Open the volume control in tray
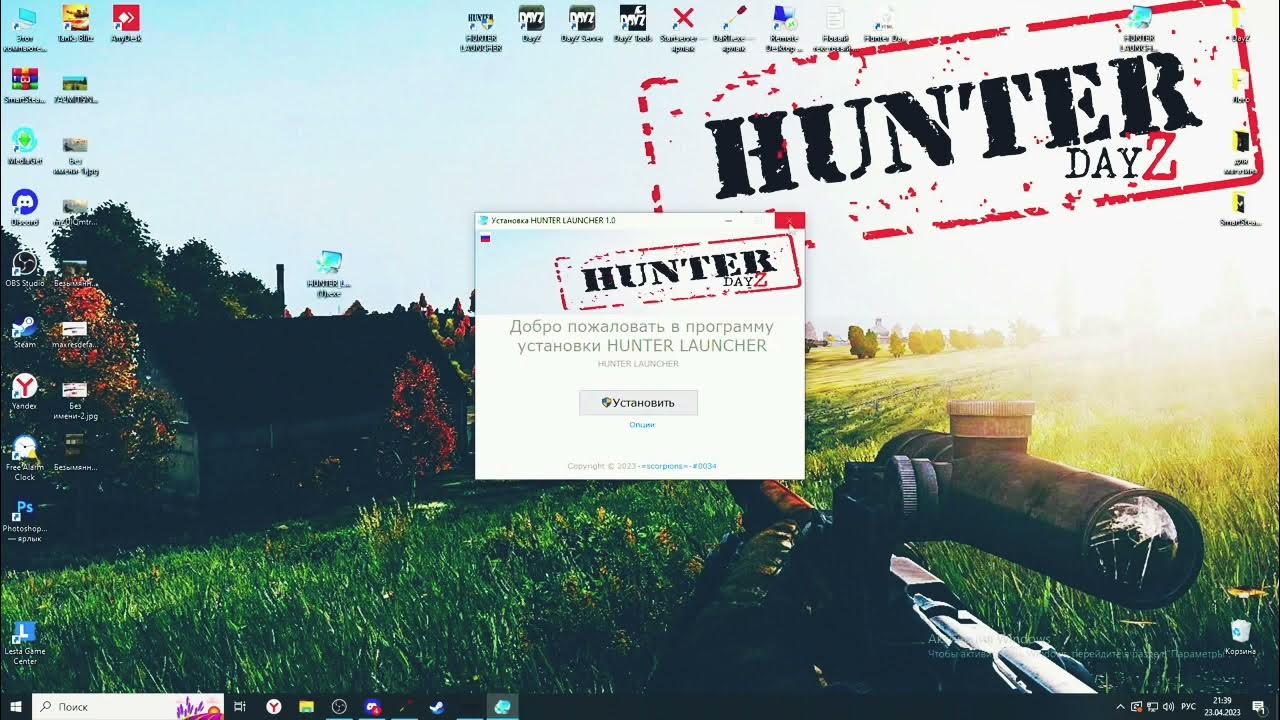 click(x=1167, y=707)
